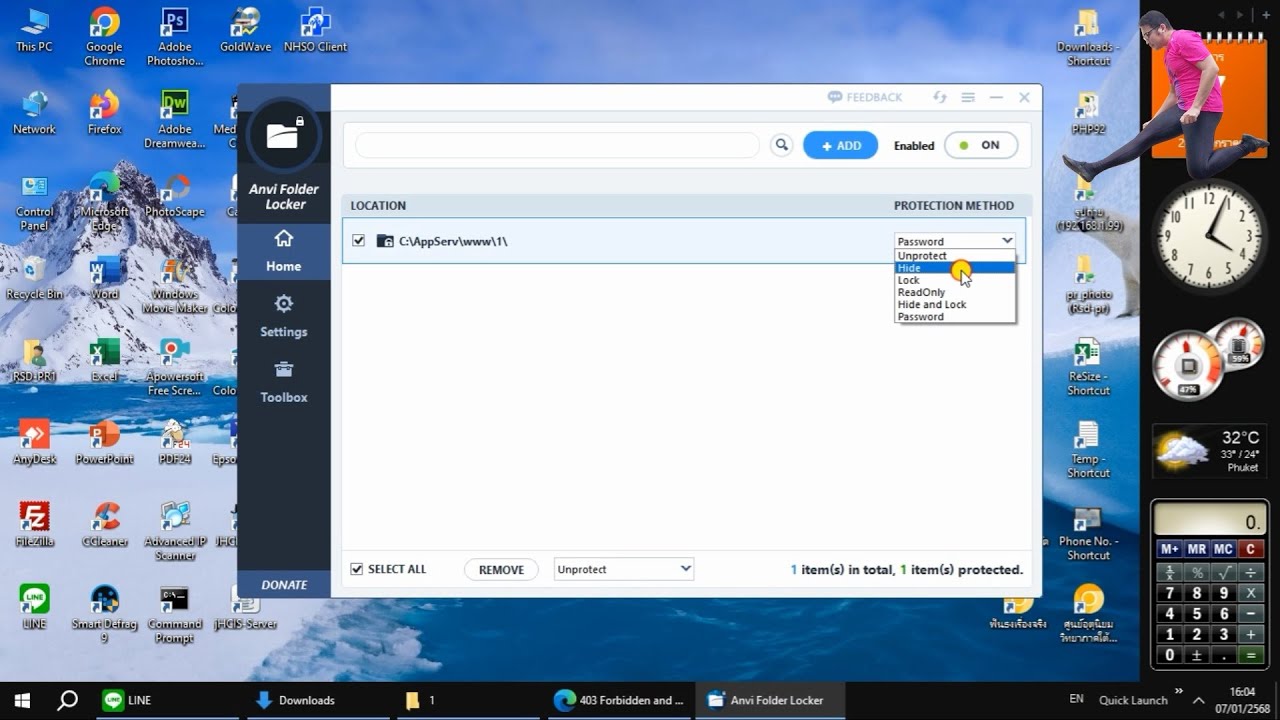Open the hamburger menu in Anvi title bar
Screen dimensions: 1280x720
click(968, 97)
